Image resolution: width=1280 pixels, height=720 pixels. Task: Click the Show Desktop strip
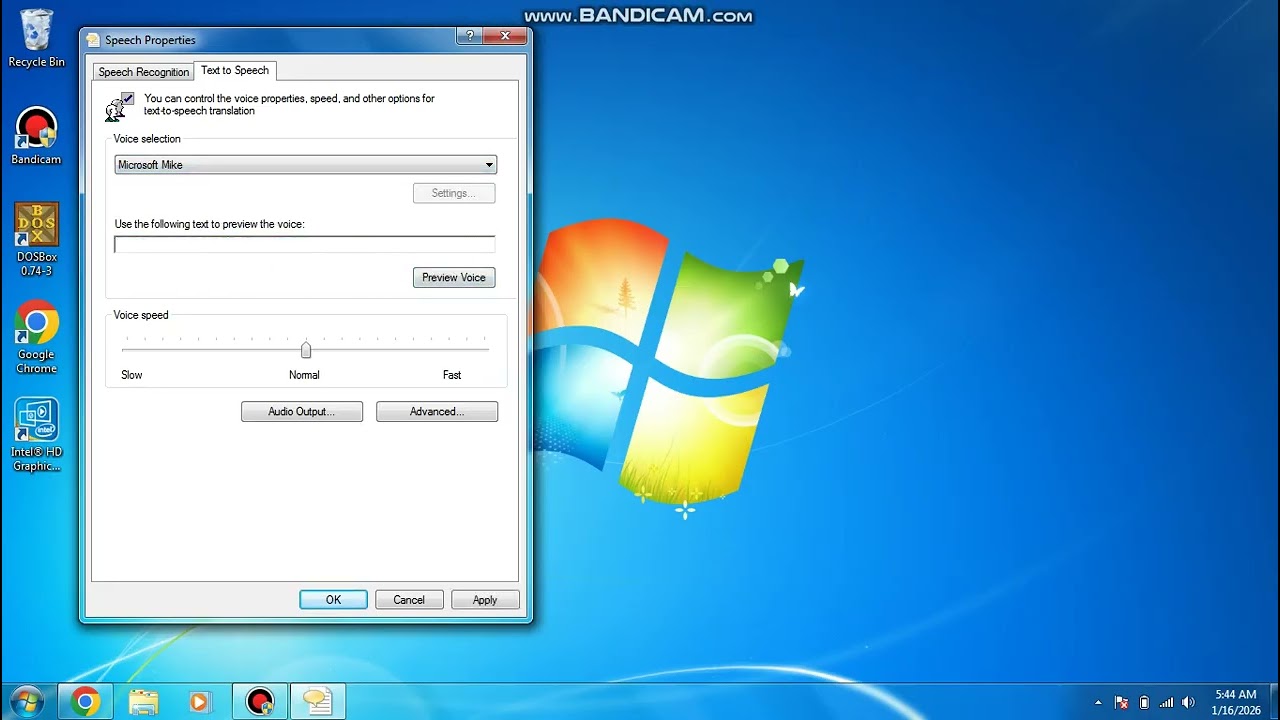[1273, 702]
